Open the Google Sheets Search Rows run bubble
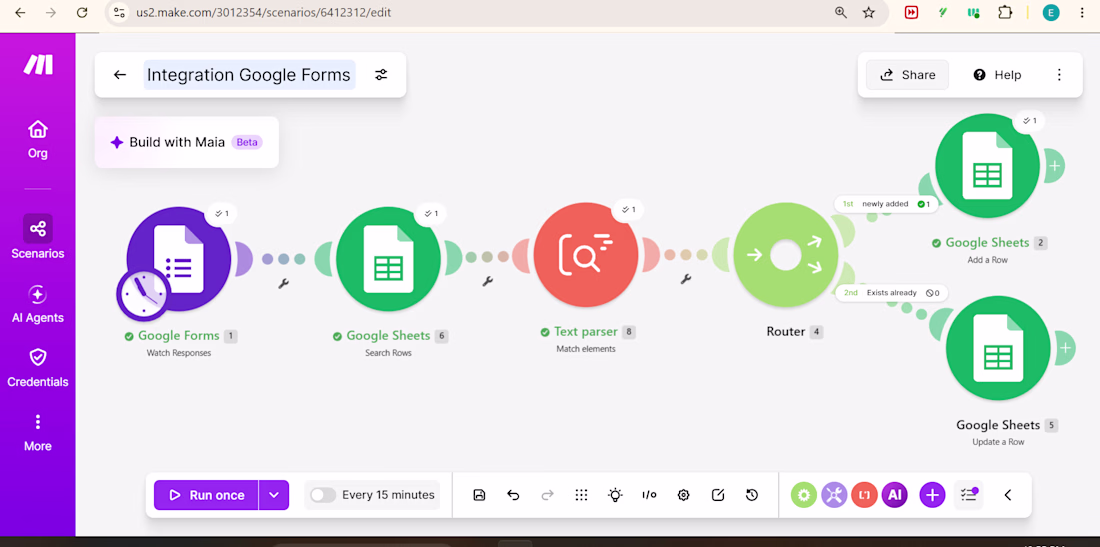The height and width of the screenshot is (547, 1100). pyautogui.click(x=431, y=213)
